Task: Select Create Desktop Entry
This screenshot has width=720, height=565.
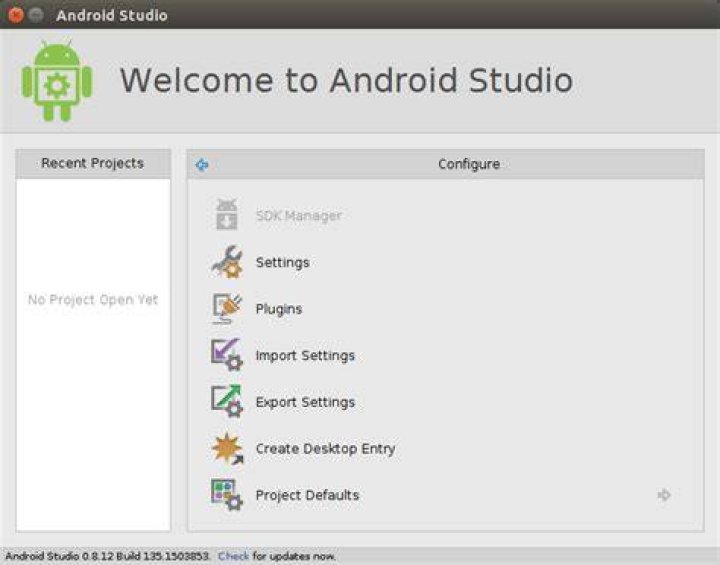Action: (x=326, y=449)
